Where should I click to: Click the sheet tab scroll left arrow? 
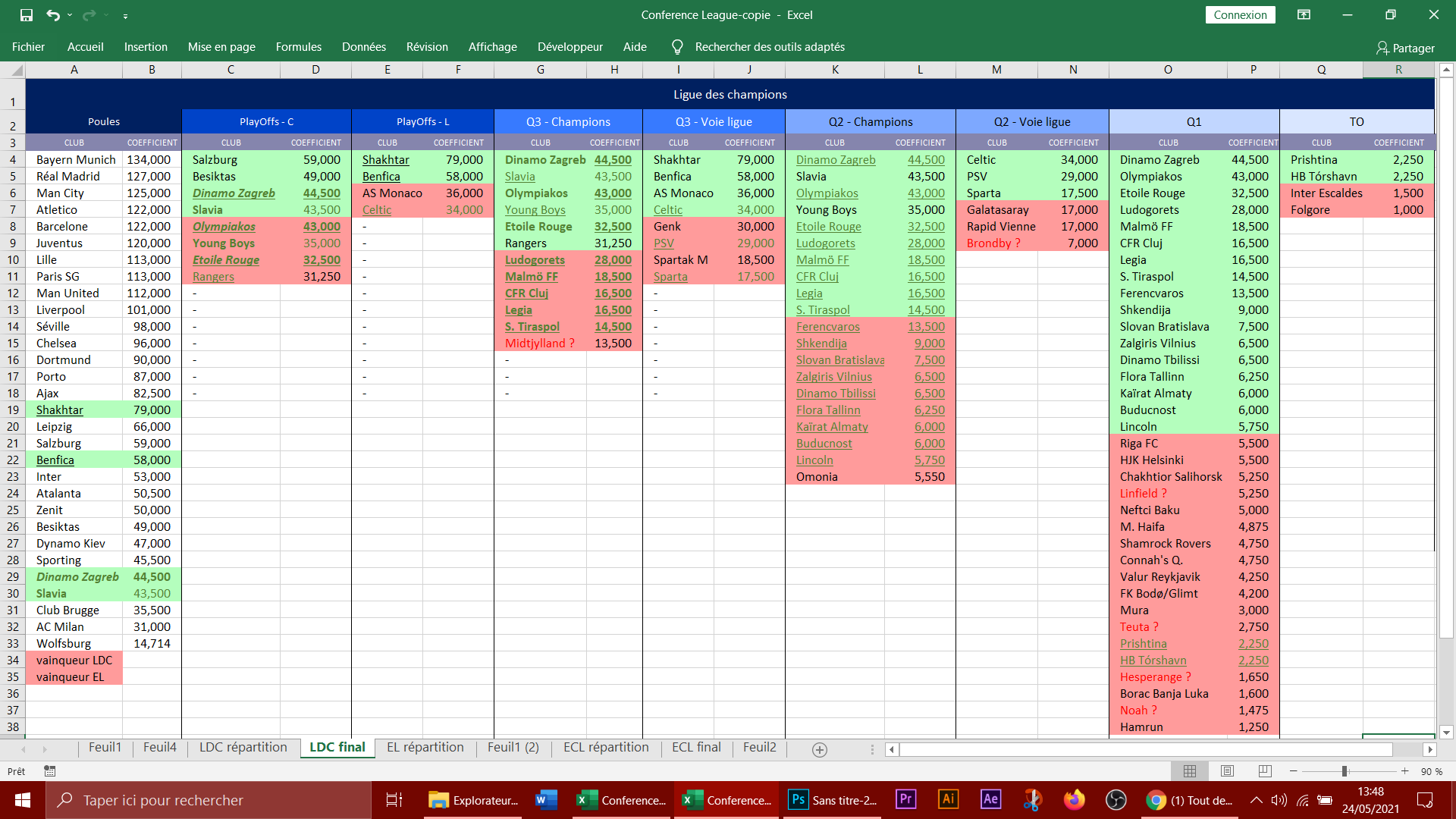click(x=24, y=749)
